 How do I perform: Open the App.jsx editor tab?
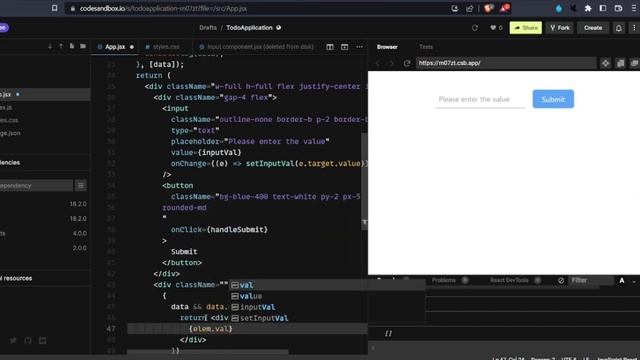coord(115,47)
